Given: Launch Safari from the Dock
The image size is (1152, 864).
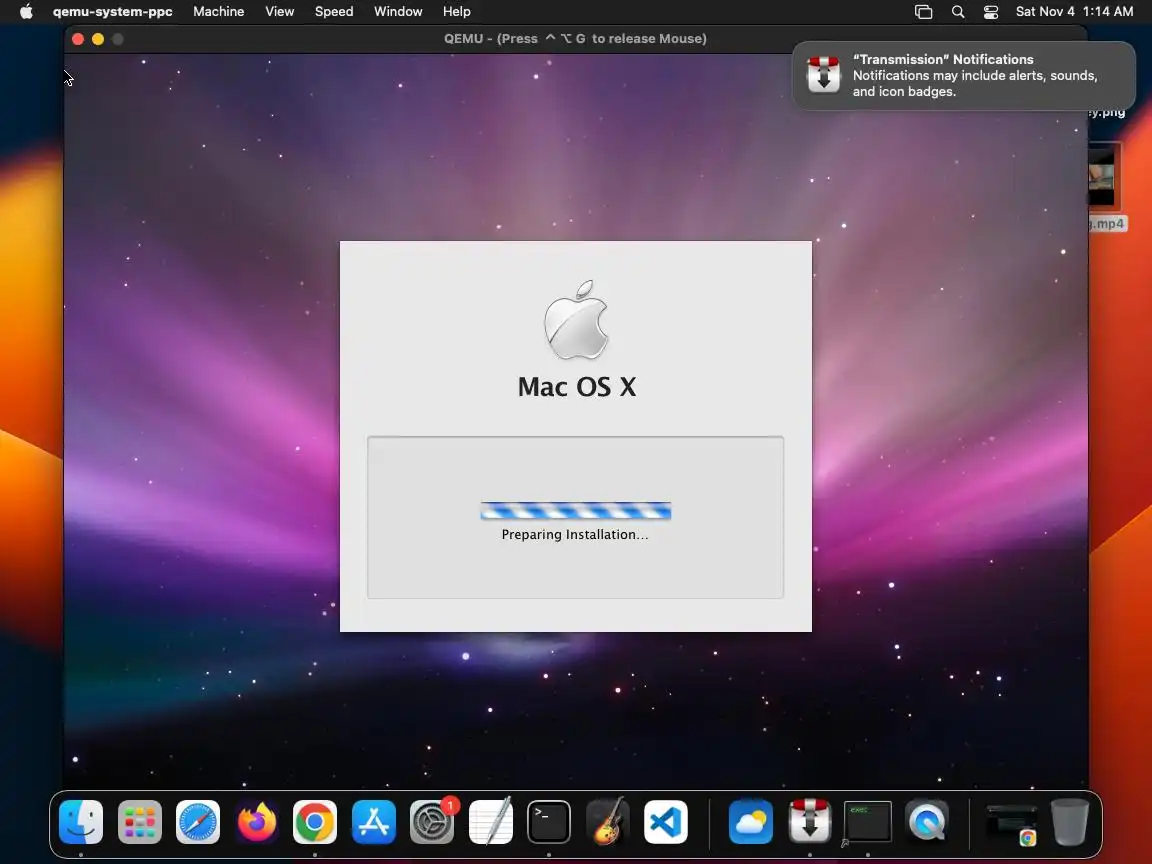Looking at the screenshot, I should click(x=198, y=821).
